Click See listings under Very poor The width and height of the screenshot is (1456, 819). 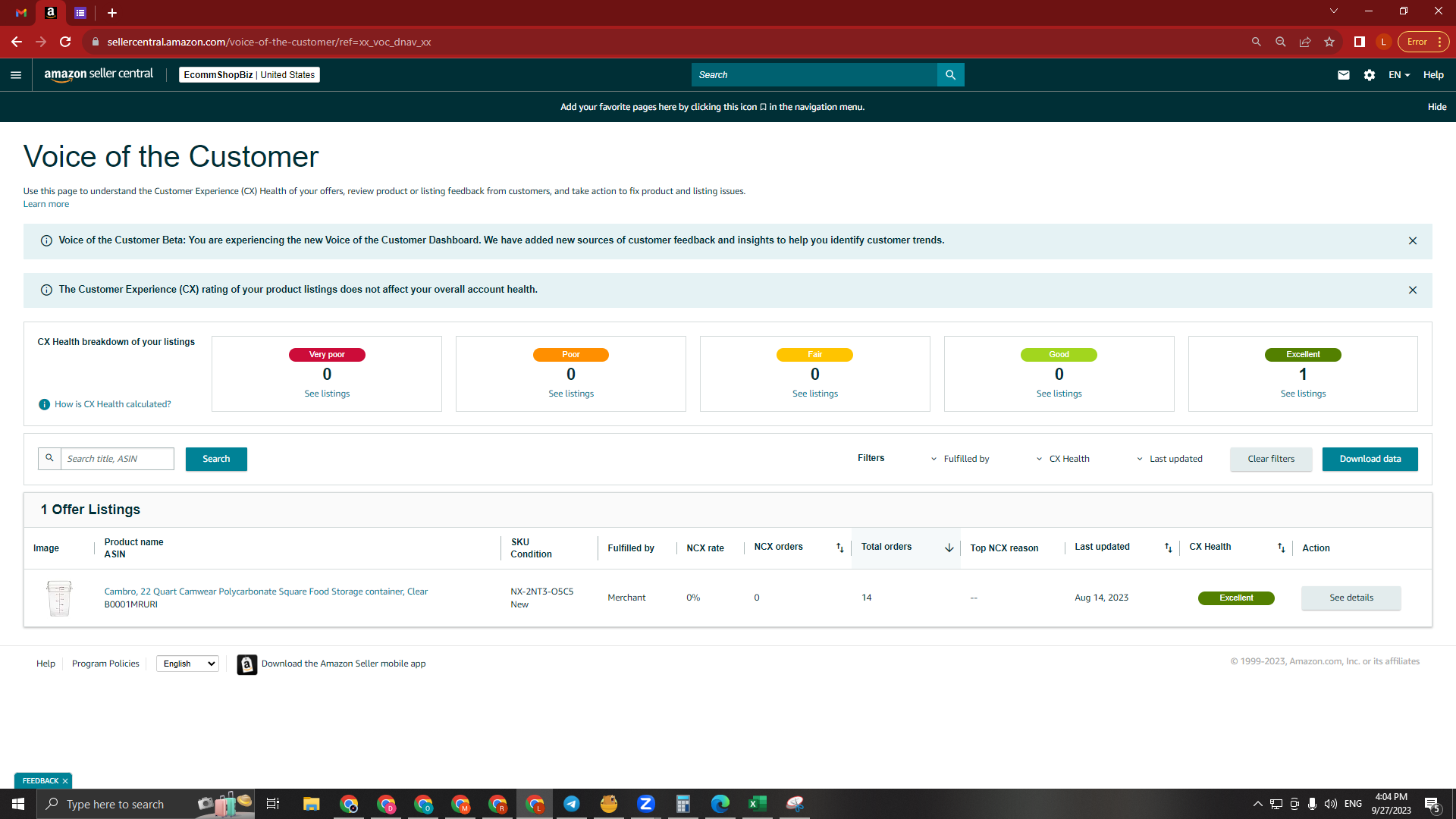coord(327,394)
